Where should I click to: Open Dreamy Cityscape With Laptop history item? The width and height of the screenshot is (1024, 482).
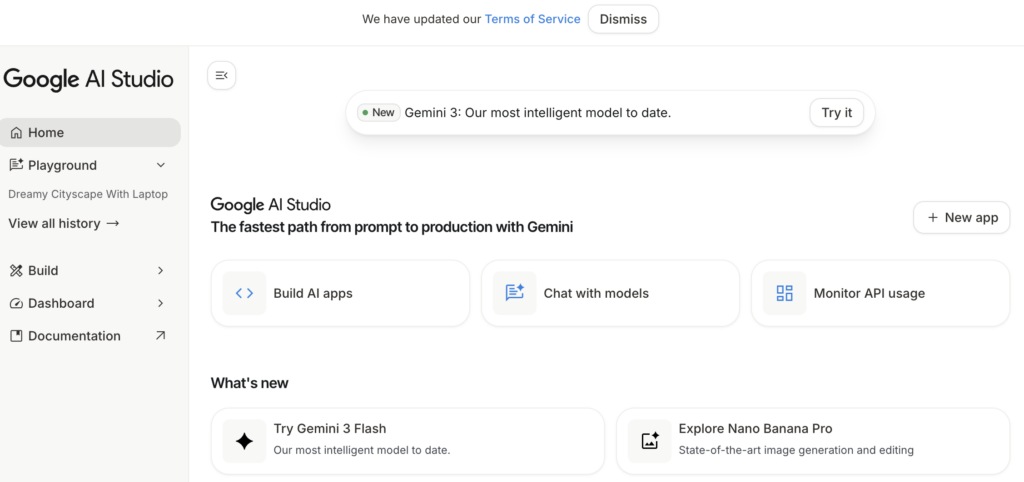[x=88, y=195]
